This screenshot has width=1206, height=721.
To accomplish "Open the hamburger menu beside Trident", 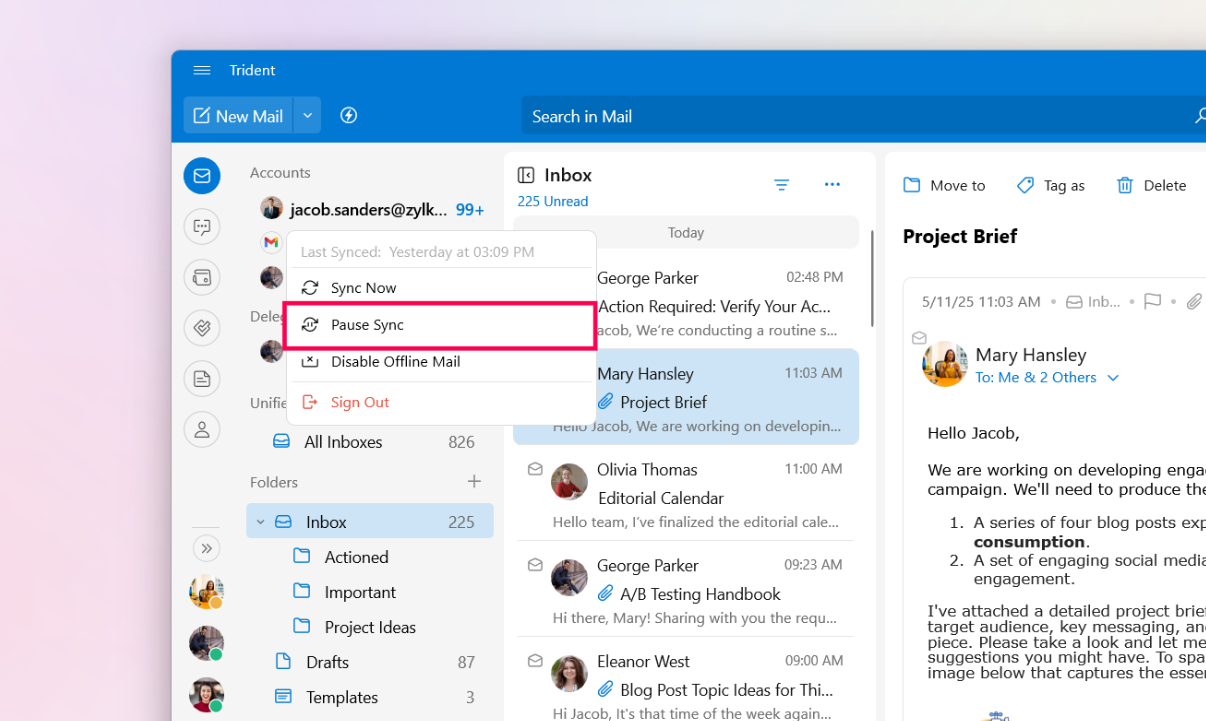I will point(202,70).
